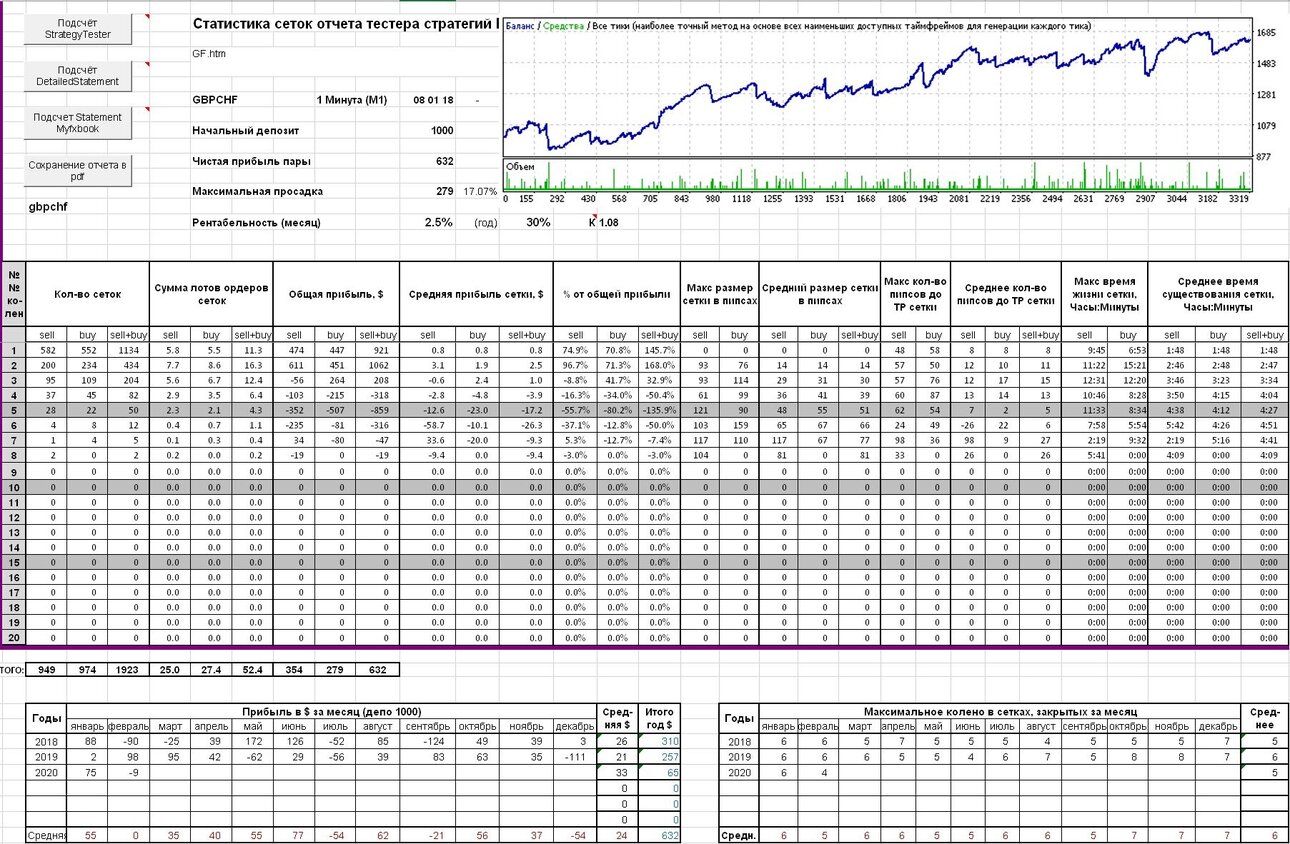The width and height of the screenshot is (1290, 844).
Task: Select the initial deposit value 1000
Action: pos(442,130)
